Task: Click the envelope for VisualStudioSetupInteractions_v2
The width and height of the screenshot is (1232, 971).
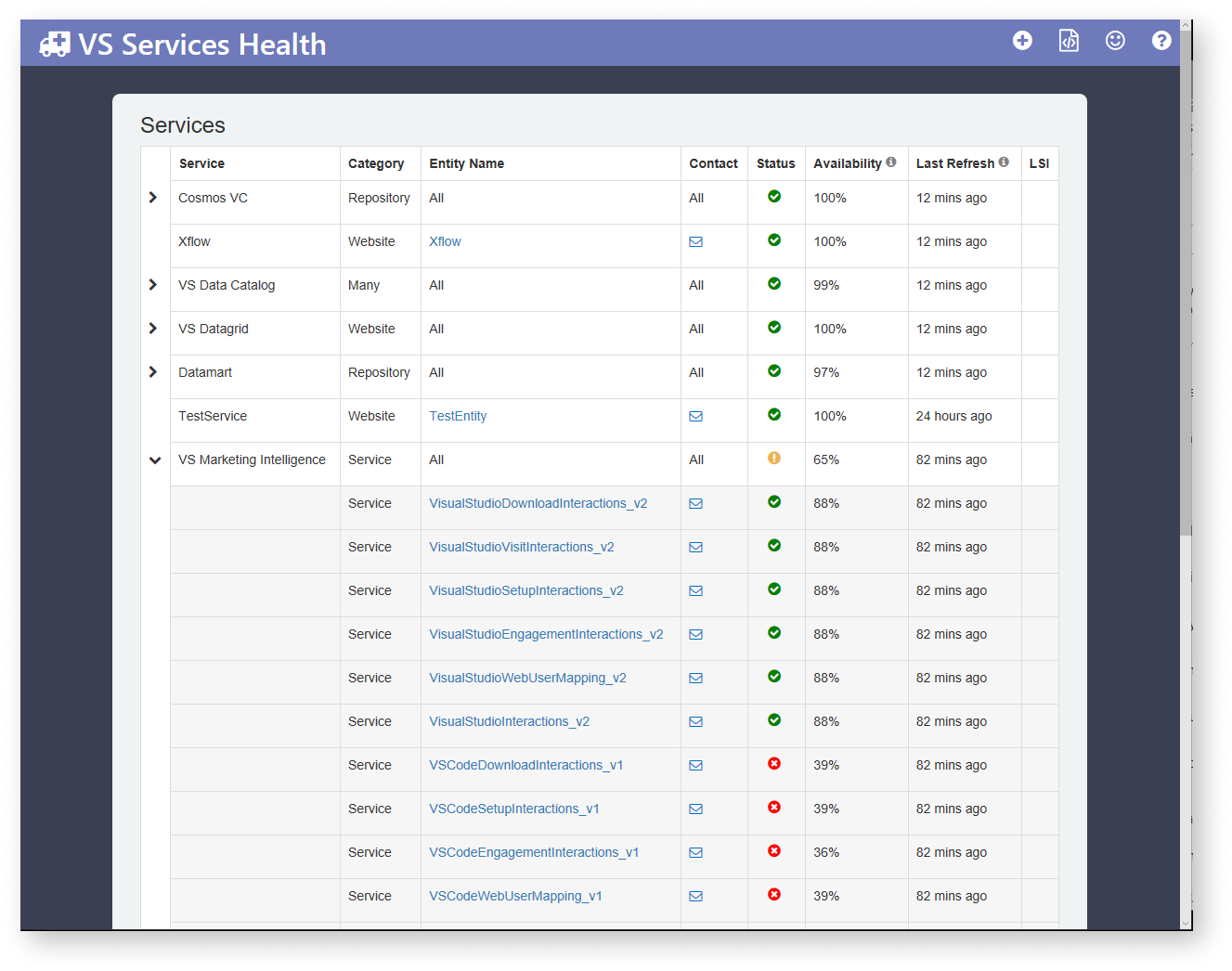Action: pos(695,590)
